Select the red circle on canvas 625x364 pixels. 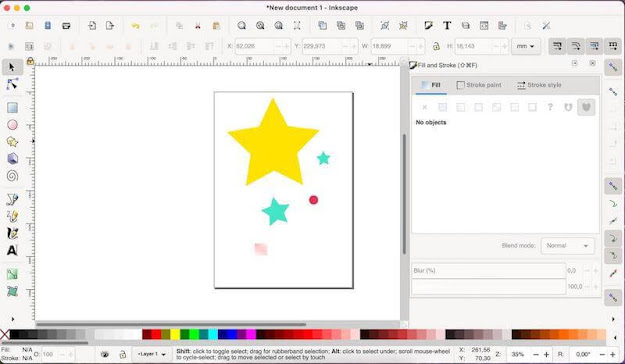click(x=314, y=200)
